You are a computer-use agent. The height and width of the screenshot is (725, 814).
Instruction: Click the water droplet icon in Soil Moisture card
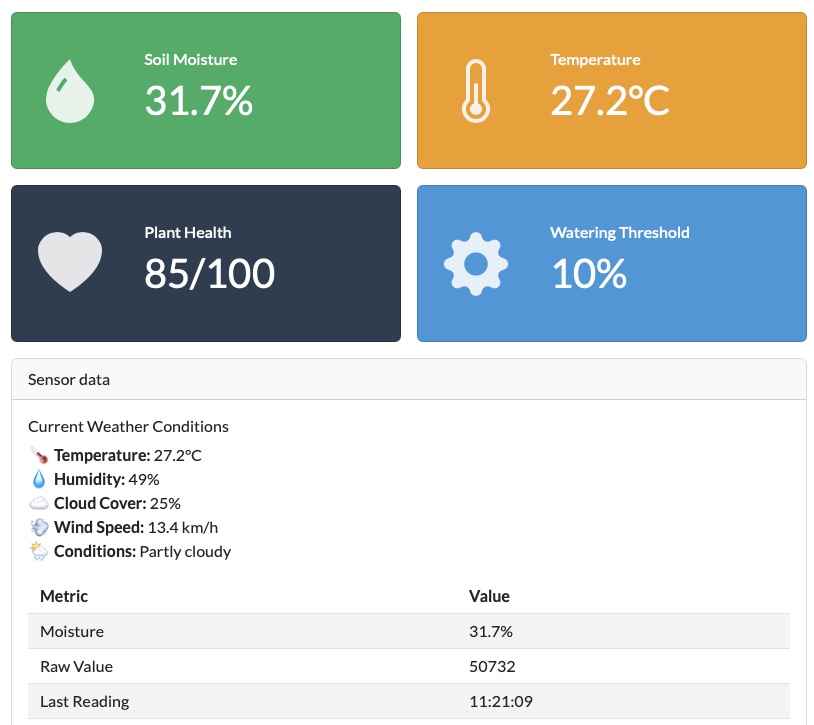tap(70, 91)
